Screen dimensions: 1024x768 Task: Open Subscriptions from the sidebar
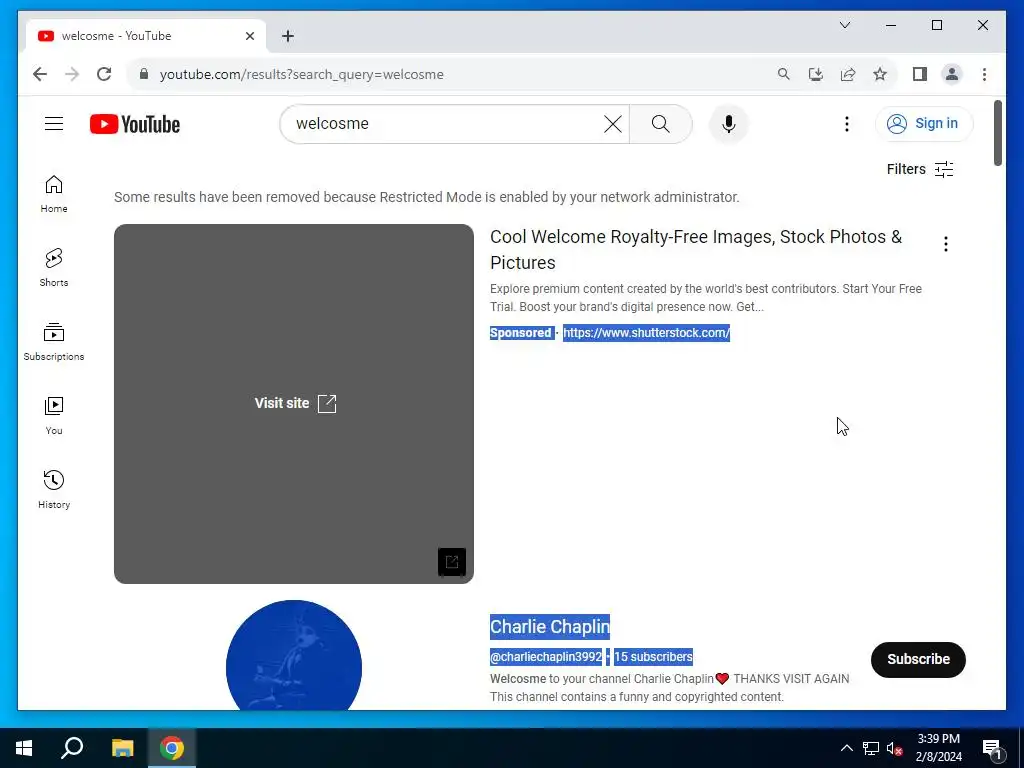[54, 342]
